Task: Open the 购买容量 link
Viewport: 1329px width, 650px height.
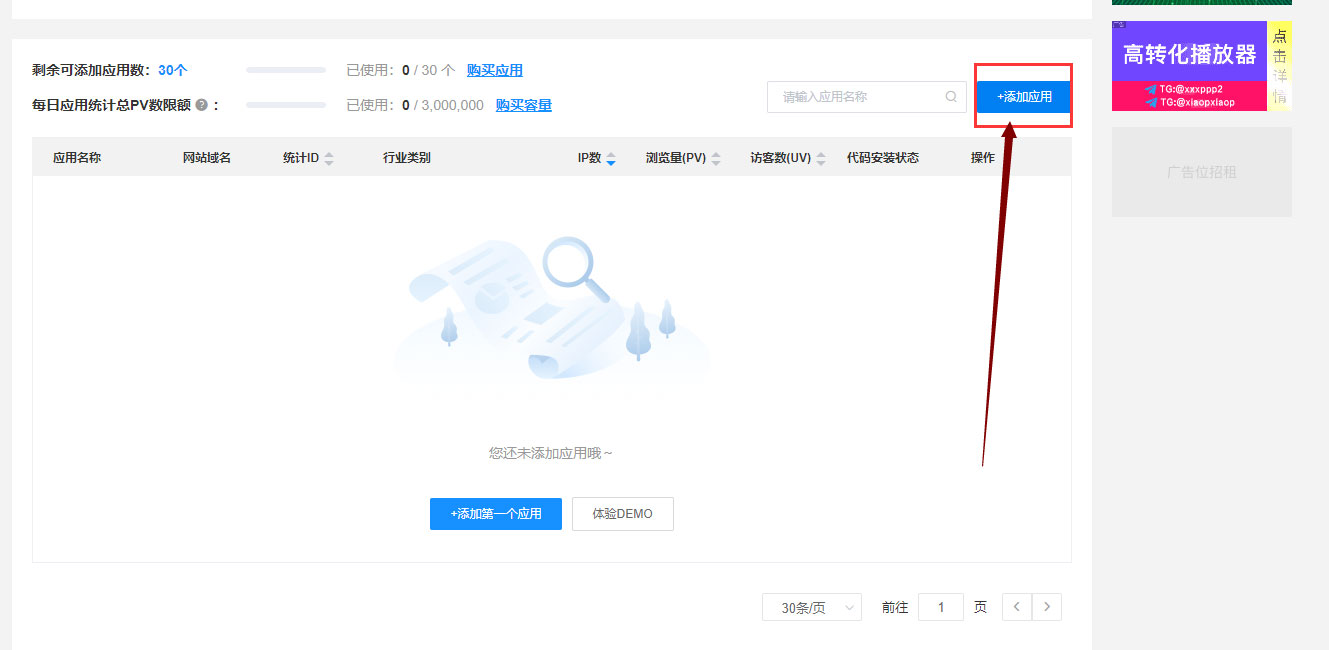Action: click(523, 105)
